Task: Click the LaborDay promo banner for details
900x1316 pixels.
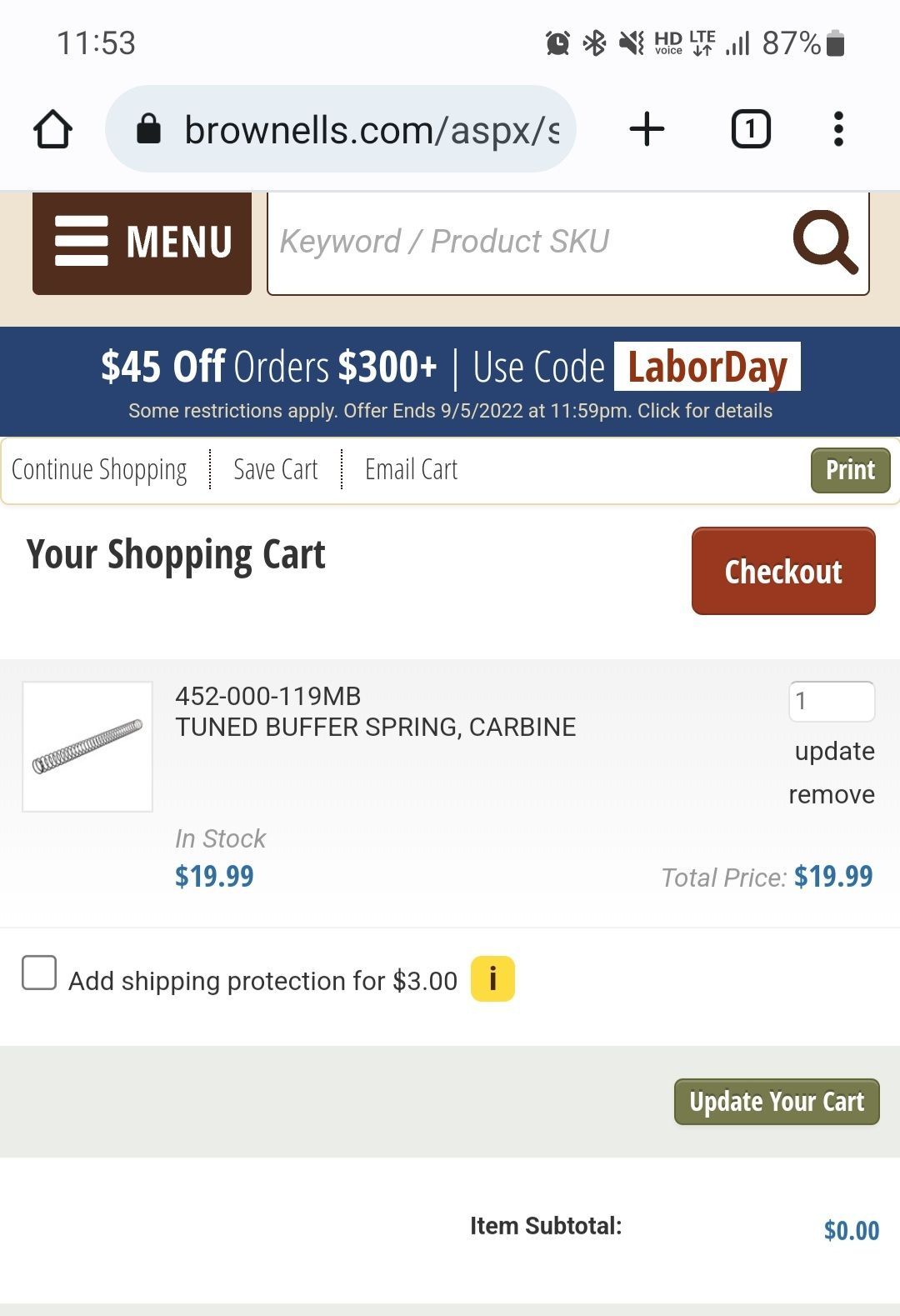Action: (x=450, y=382)
